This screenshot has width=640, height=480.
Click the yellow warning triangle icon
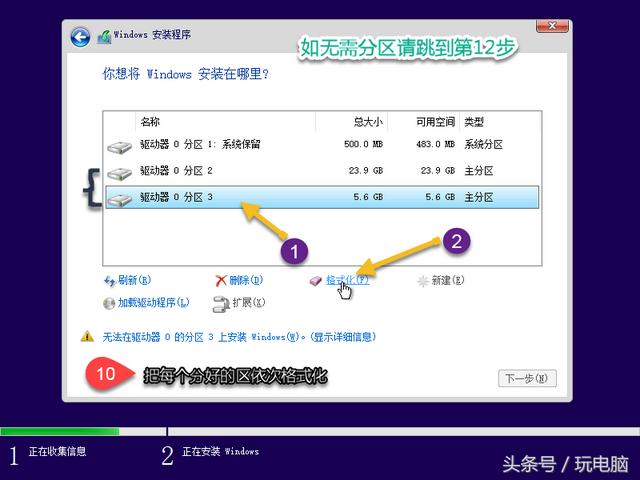(87, 337)
